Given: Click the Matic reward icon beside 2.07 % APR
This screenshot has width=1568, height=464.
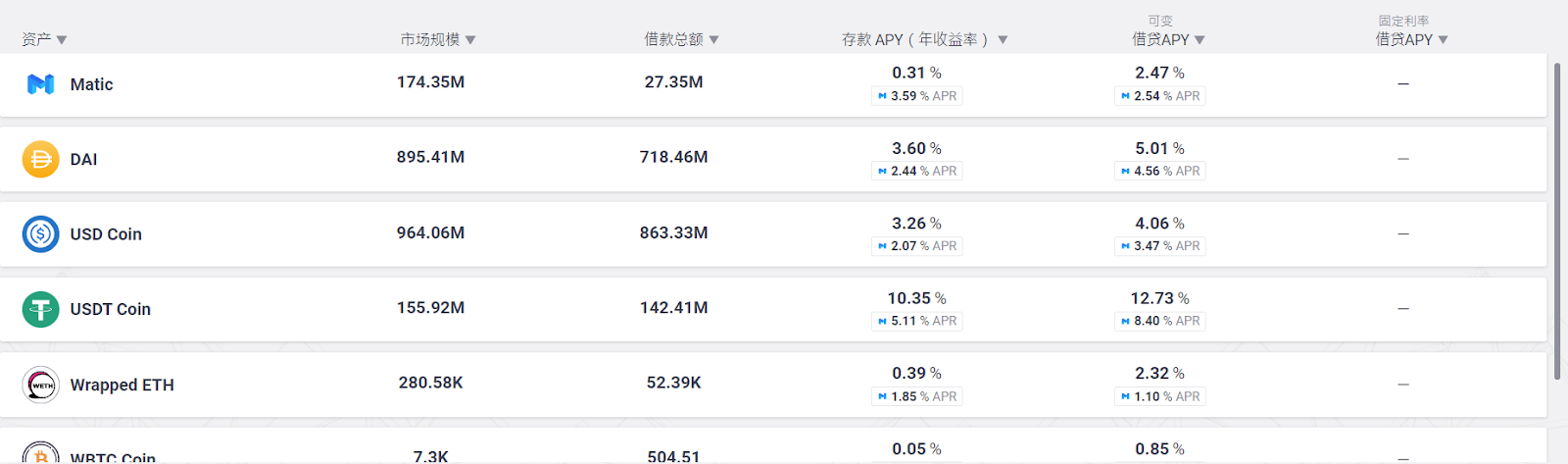Looking at the screenshot, I should (882, 246).
